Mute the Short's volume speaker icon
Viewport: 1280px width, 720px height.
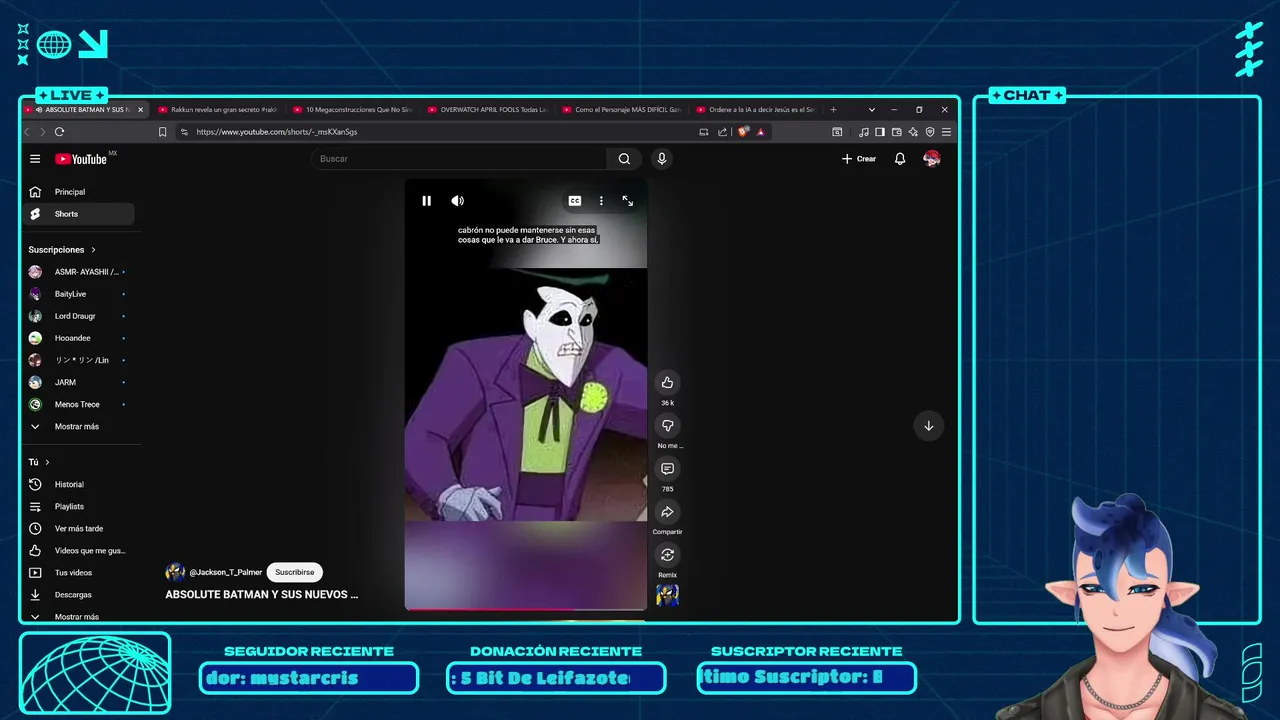pyautogui.click(x=457, y=201)
